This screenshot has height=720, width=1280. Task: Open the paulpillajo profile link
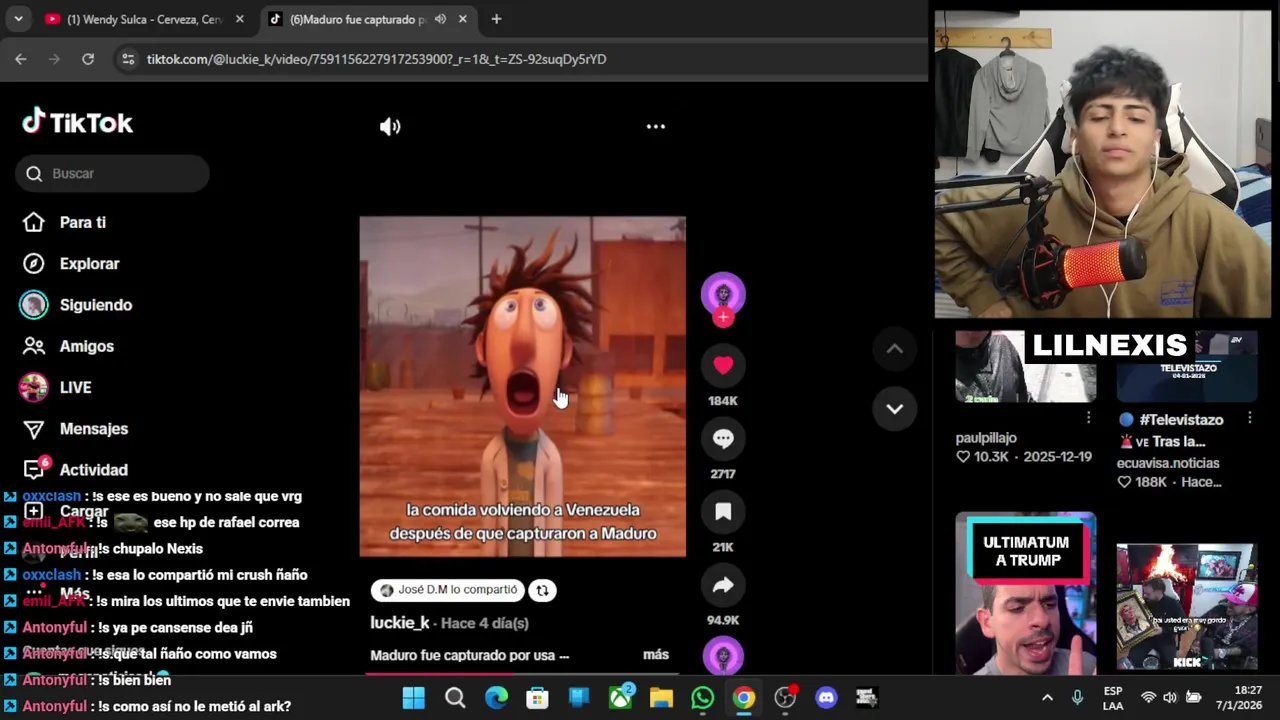tap(986, 438)
